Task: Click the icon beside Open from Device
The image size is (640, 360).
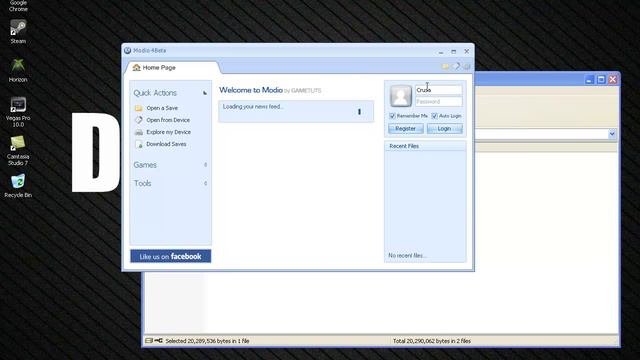Action: click(x=139, y=120)
